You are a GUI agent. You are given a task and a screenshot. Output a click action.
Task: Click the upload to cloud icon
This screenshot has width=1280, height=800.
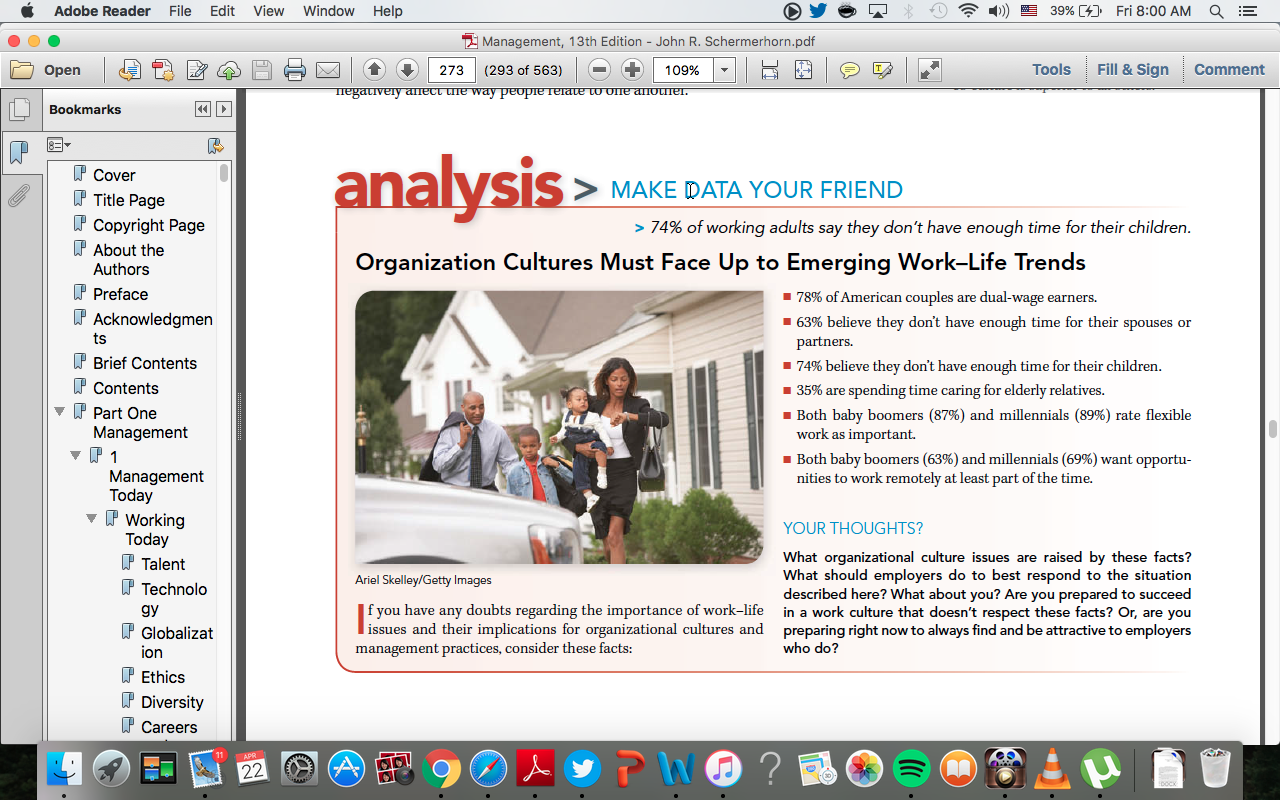(229, 70)
